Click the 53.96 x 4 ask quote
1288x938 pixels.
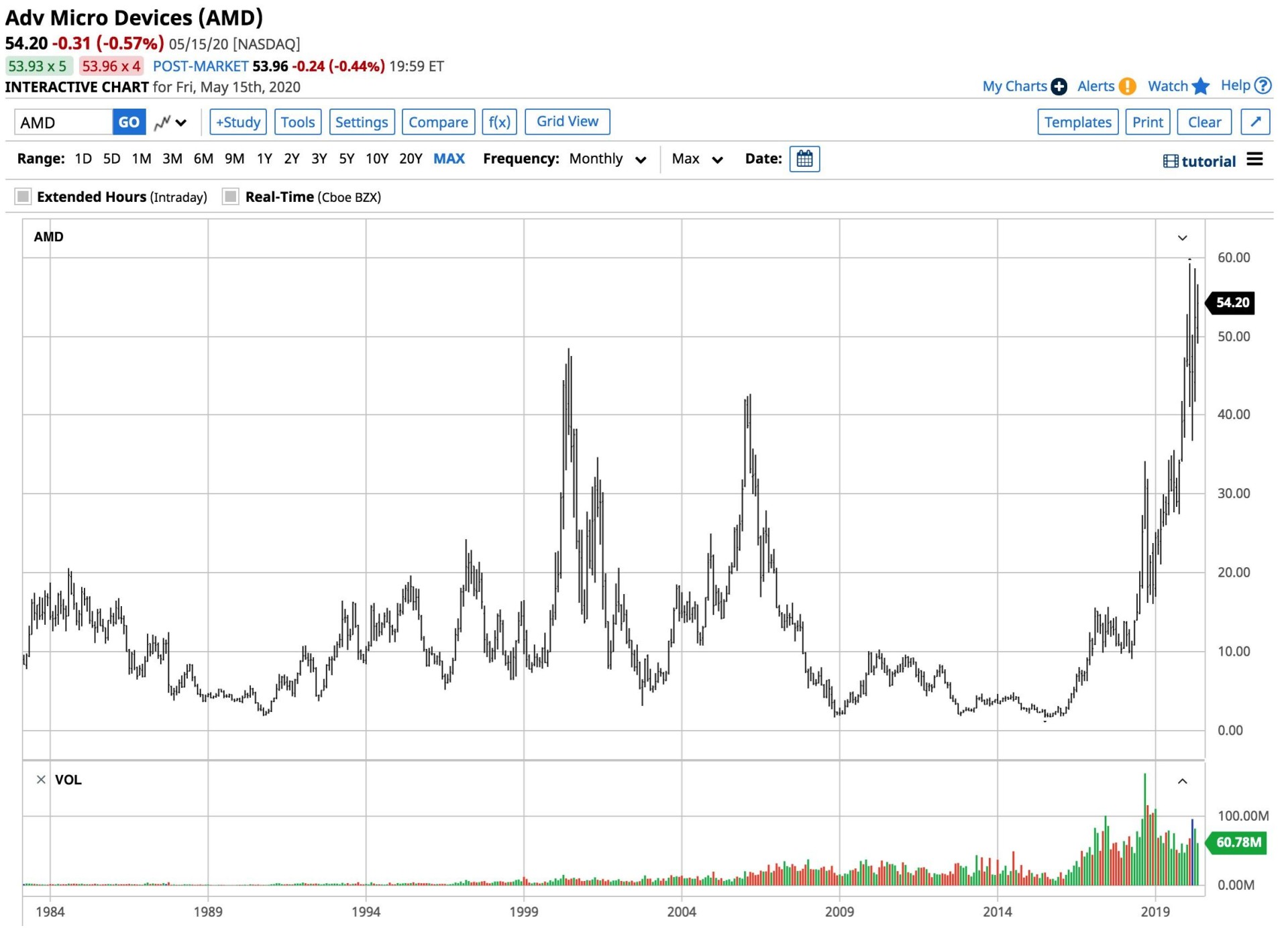111,66
